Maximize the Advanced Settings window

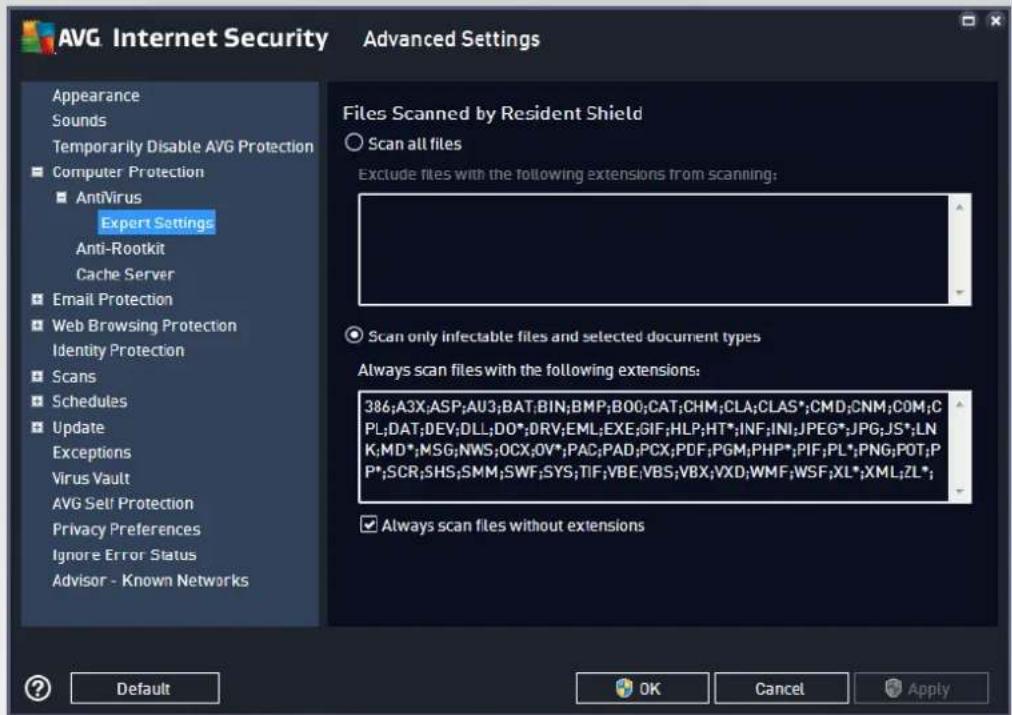click(968, 21)
